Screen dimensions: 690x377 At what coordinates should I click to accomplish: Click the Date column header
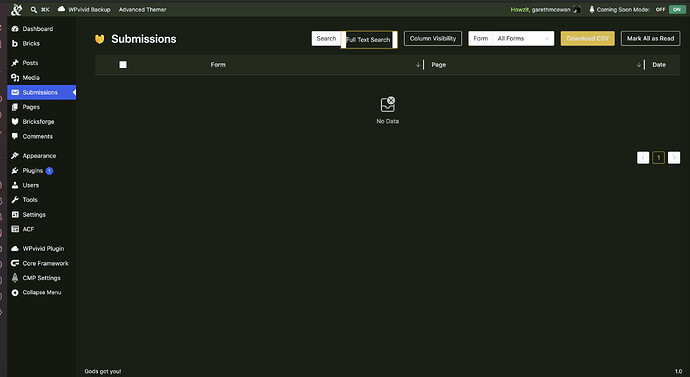(659, 65)
